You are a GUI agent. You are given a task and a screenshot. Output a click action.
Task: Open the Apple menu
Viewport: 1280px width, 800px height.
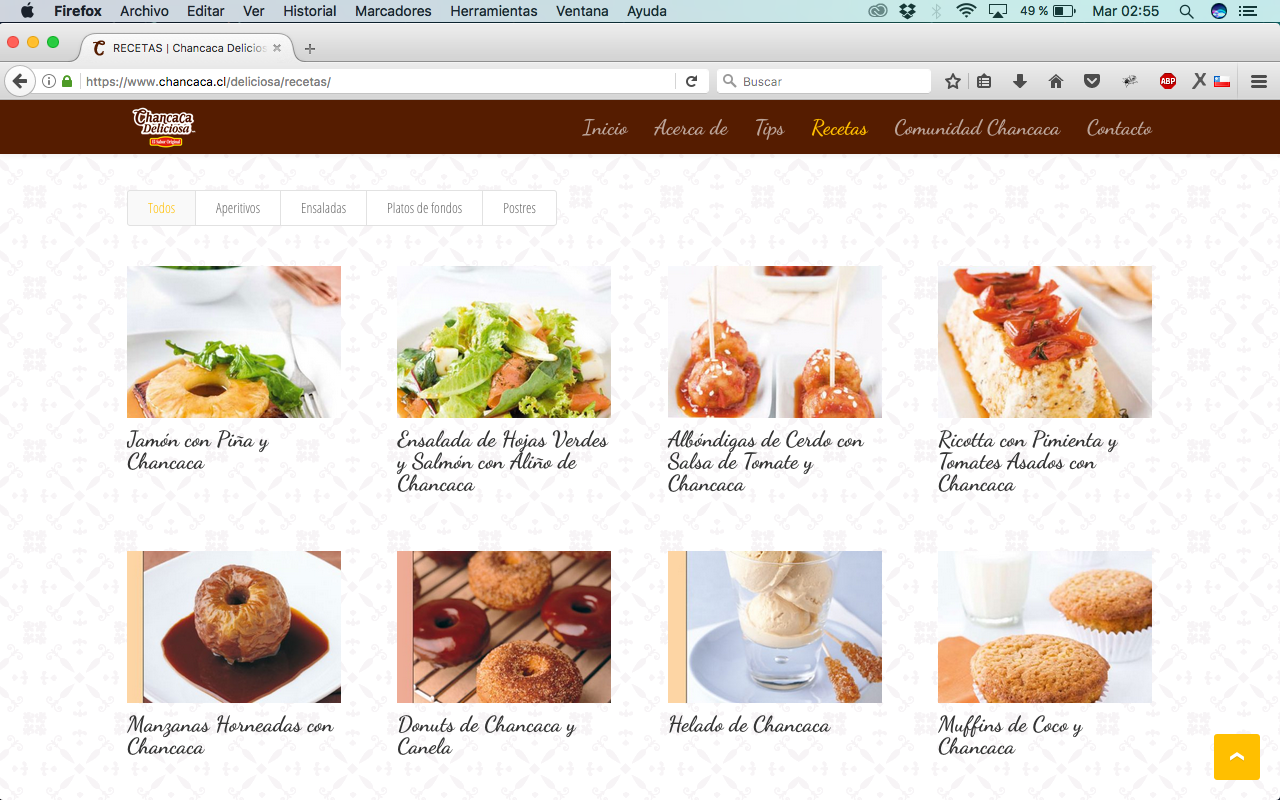click(x=27, y=11)
